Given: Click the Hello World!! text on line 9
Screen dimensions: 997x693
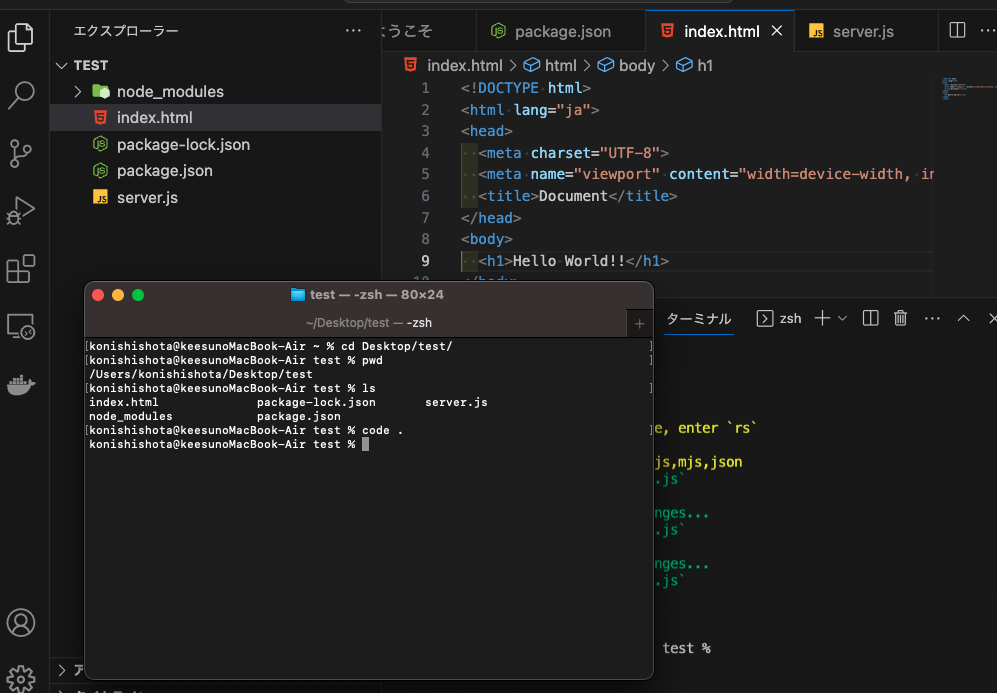Looking at the screenshot, I should click(x=568, y=261).
